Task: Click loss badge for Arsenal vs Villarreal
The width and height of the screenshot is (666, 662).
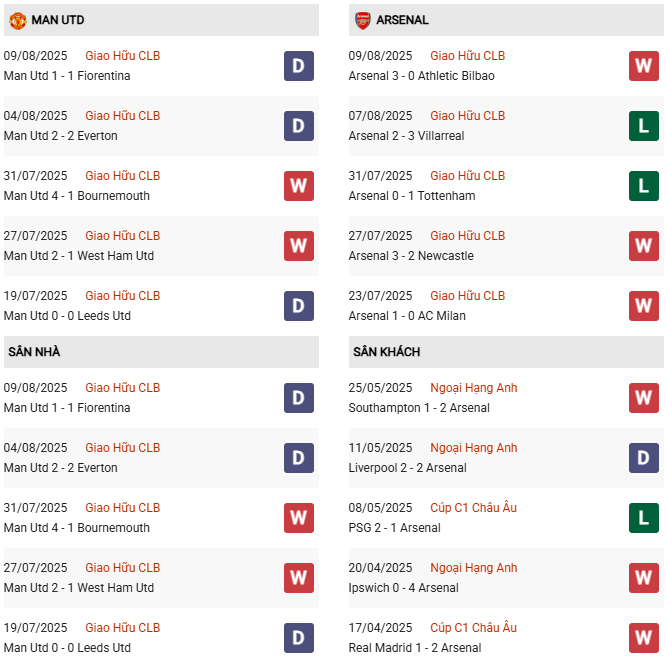Action: coord(643,126)
